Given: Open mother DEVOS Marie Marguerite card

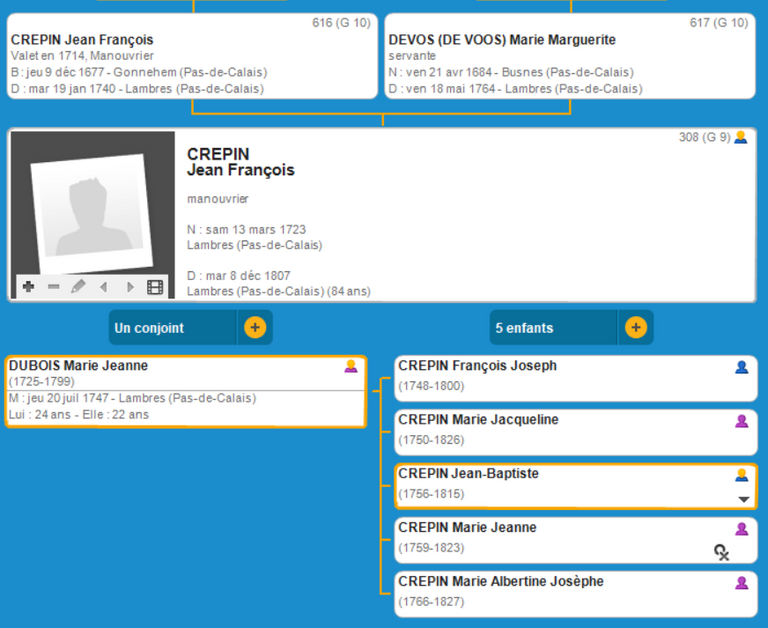Looking at the screenshot, I should coord(569,57).
